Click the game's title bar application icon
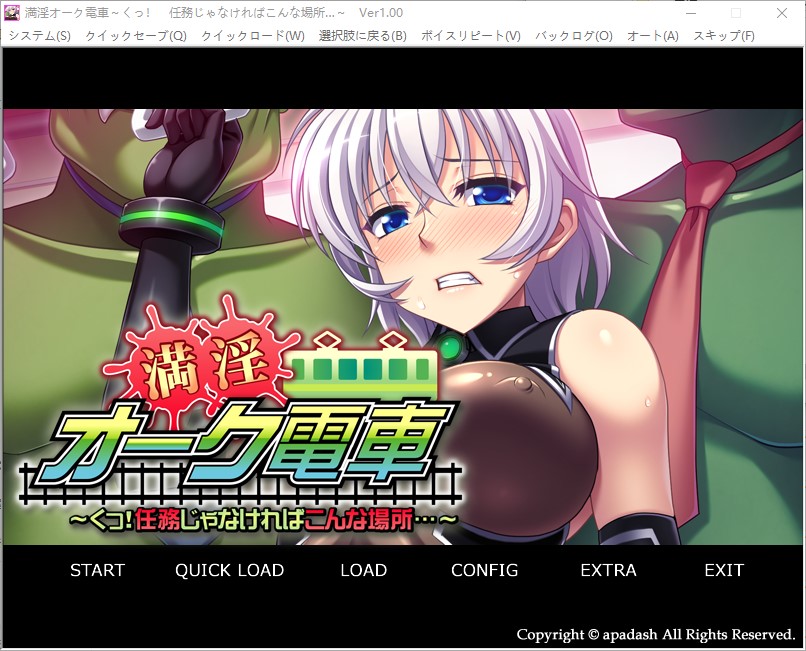The image size is (806, 651). [12, 12]
